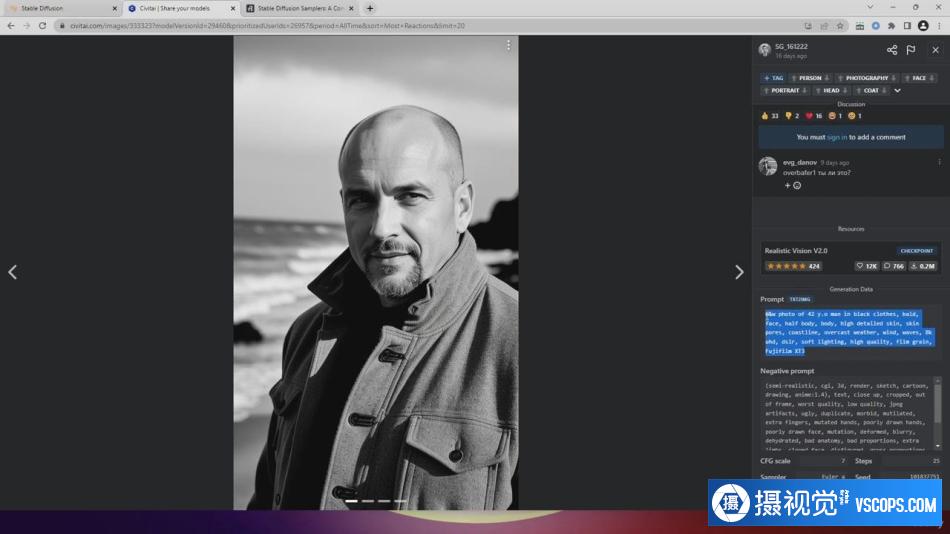Viewport: 950px width, 534px height.
Task: Switch to the Stable Diffusion tab
Action: click(61, 8)
